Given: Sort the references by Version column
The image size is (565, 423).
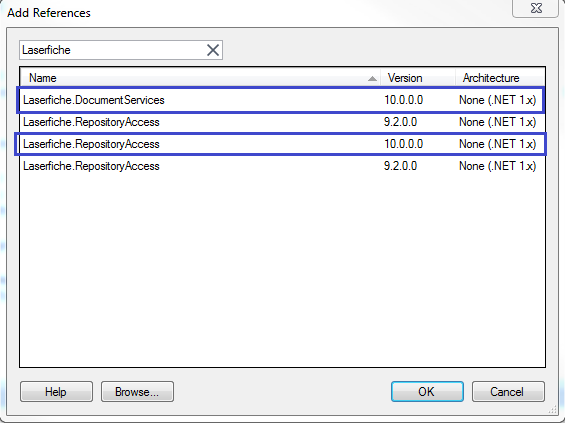Looking at the screenshot, I should coord(417,78).
